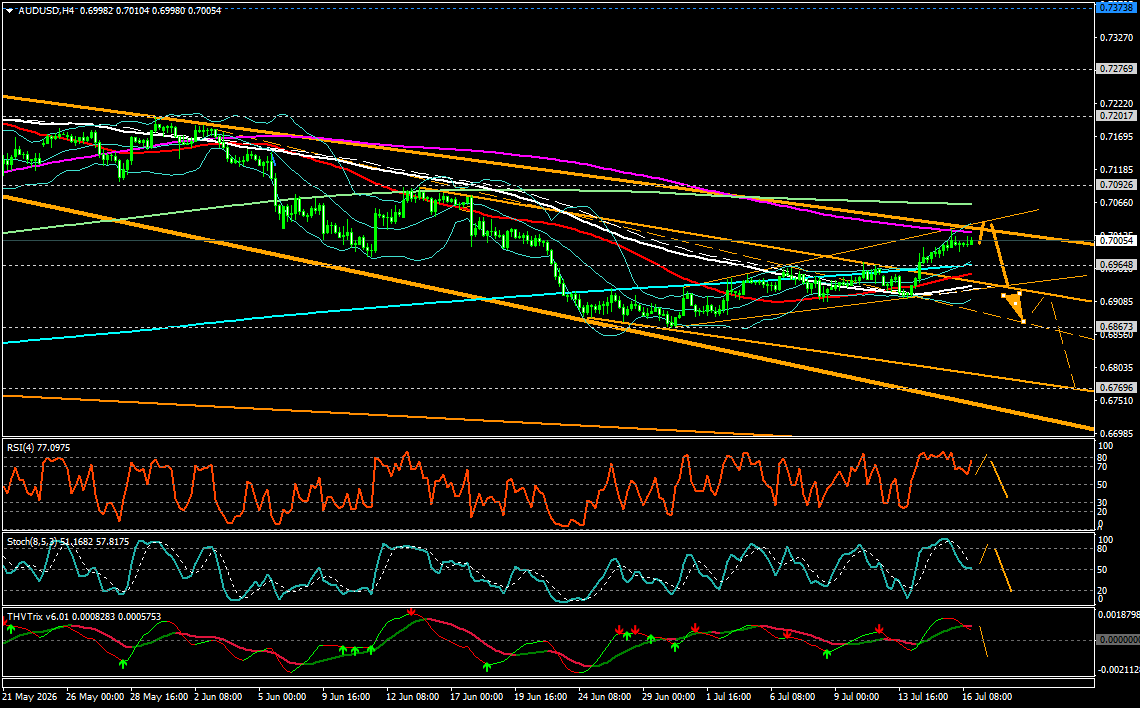Select the current price tag 0.70054

pyautogui.click(x=1116, y=240)
